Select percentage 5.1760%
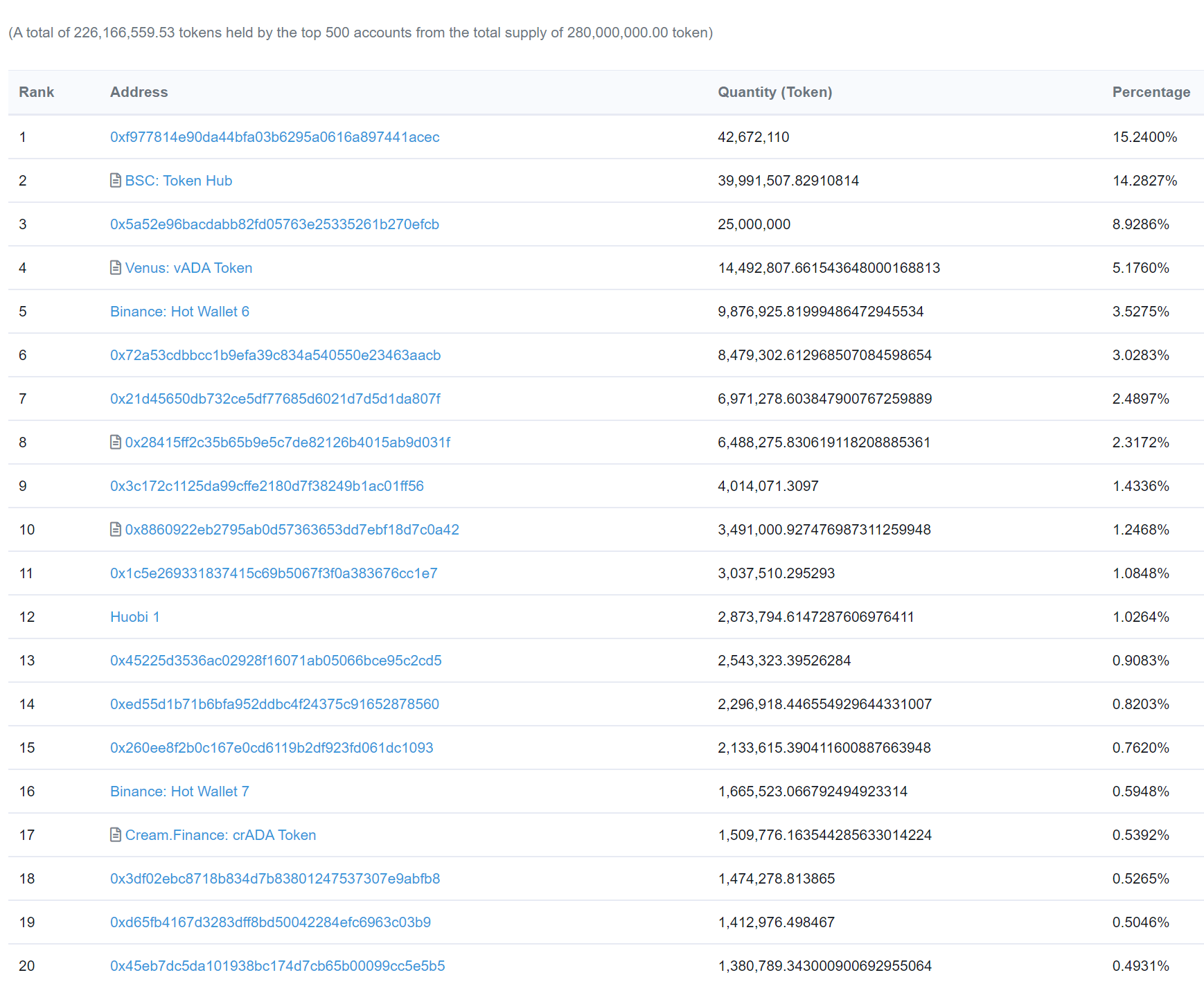The height and width of the screenshot is (984, 1204). pos(1141,268)
